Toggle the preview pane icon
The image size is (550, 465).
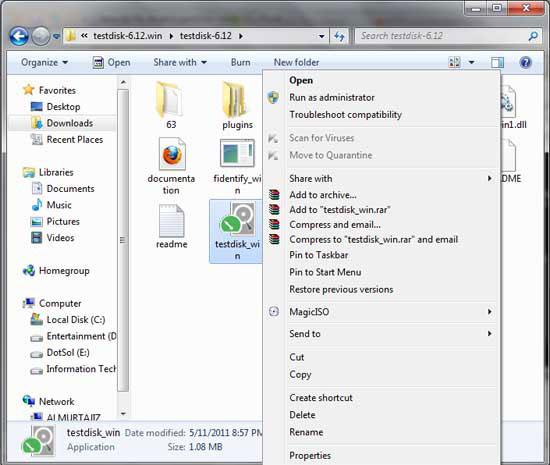click(497, 62)
